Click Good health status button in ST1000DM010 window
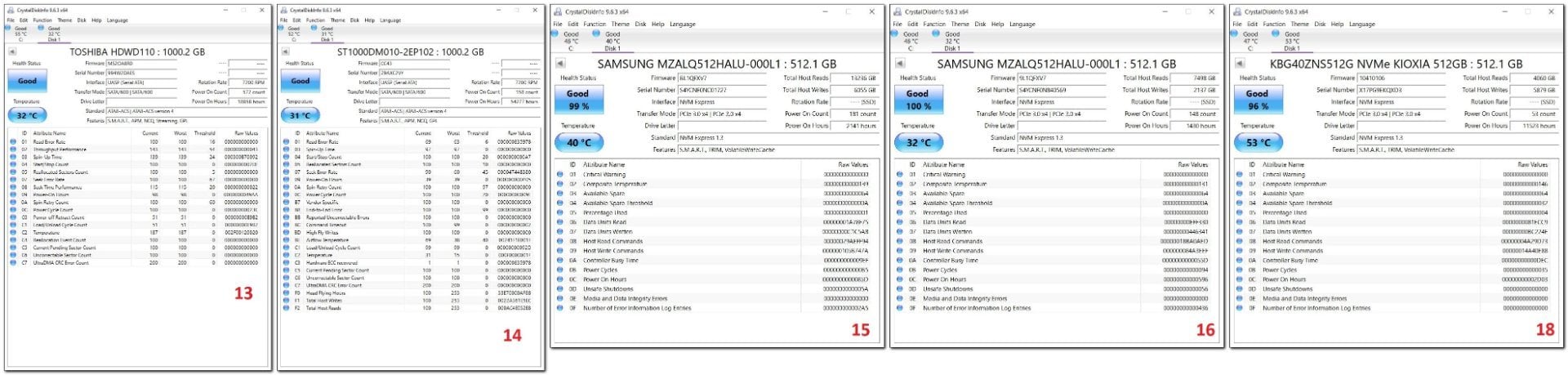 [300, 81]
